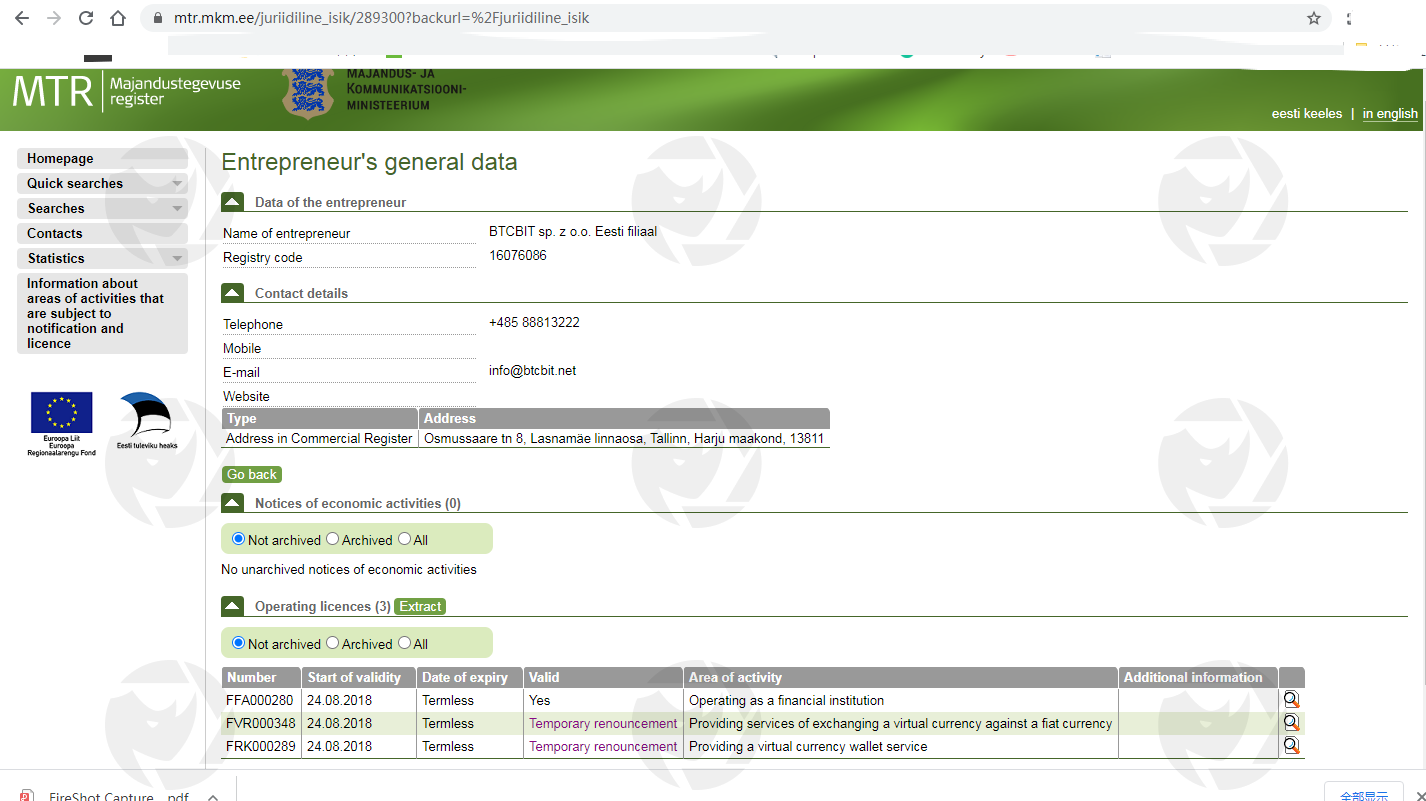Screen dimensions: 1426x801
Task: Bookmark page with the star icon
Action: tap(1314, 18)
